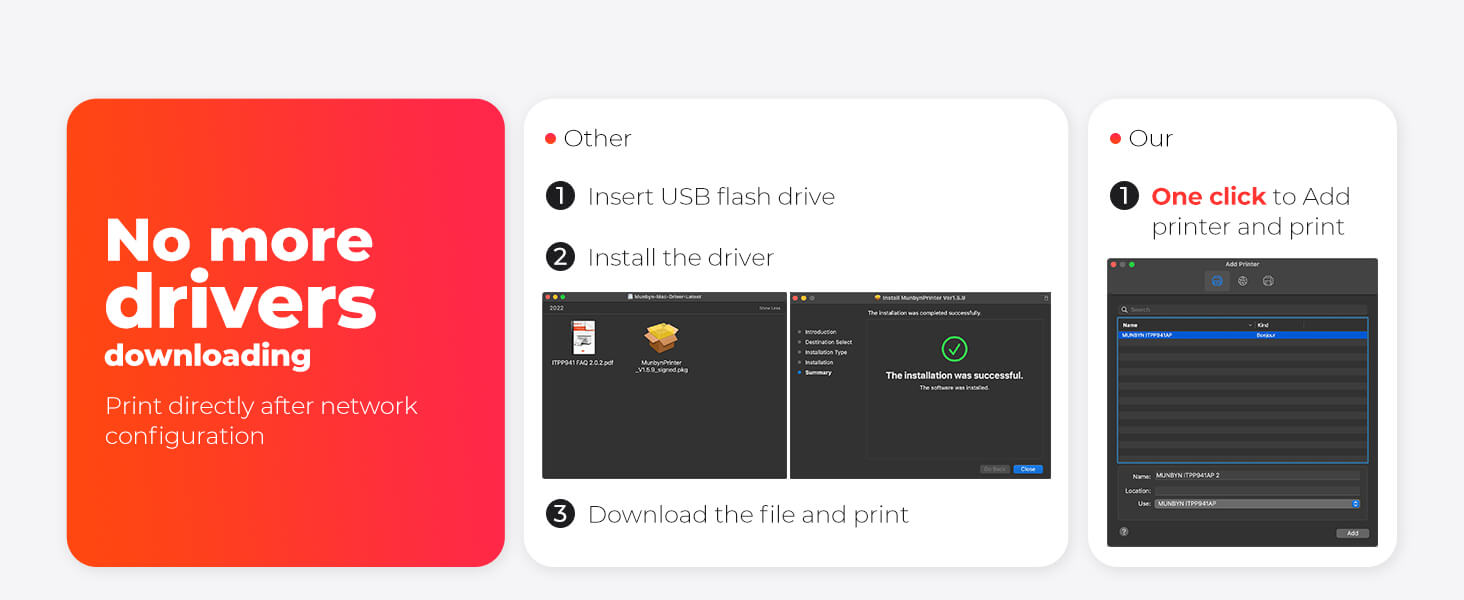Open the MunbynPrinter signed.pkg installer package
Screen dimensions: 1464x600
661,340
